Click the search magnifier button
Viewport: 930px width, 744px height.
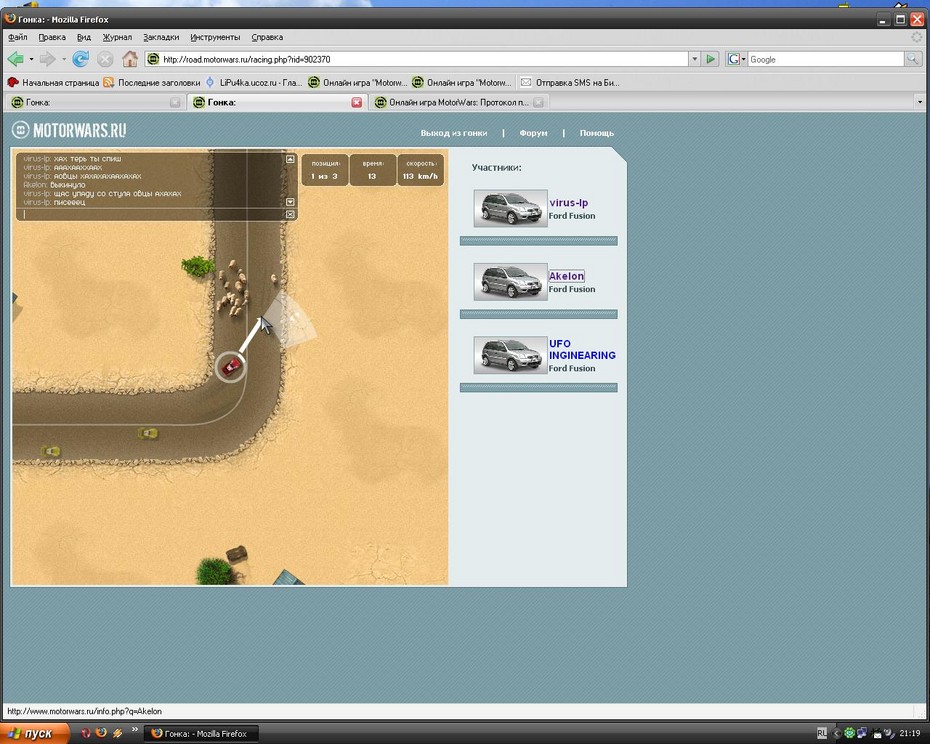point(912,59)
